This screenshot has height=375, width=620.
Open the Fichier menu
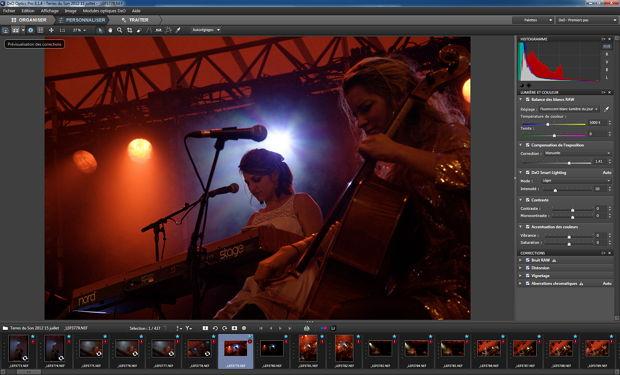click(x=9, y=11)
